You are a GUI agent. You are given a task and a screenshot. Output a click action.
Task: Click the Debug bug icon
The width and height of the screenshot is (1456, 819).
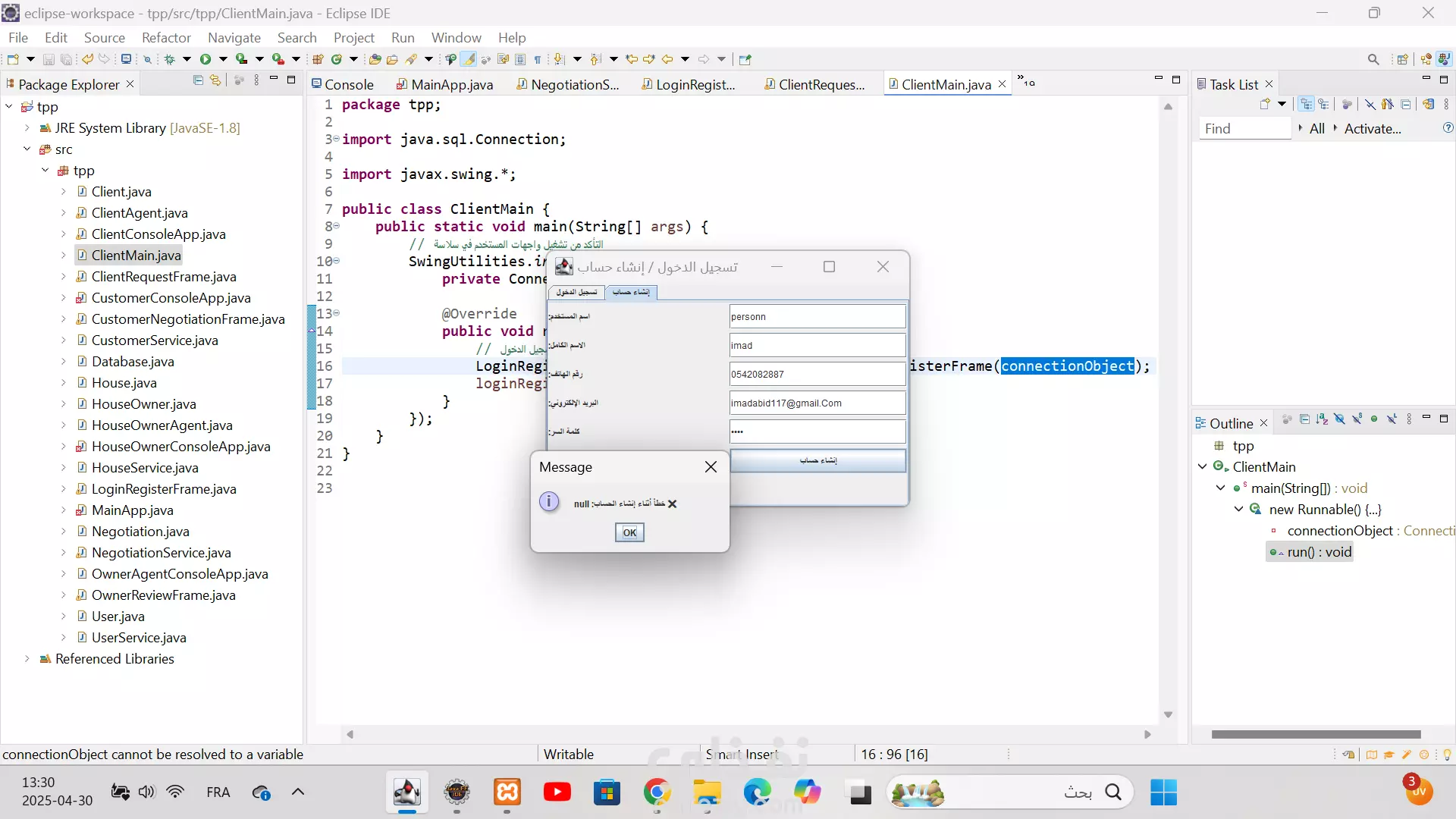pyautogui.click(x=169, y=59)
